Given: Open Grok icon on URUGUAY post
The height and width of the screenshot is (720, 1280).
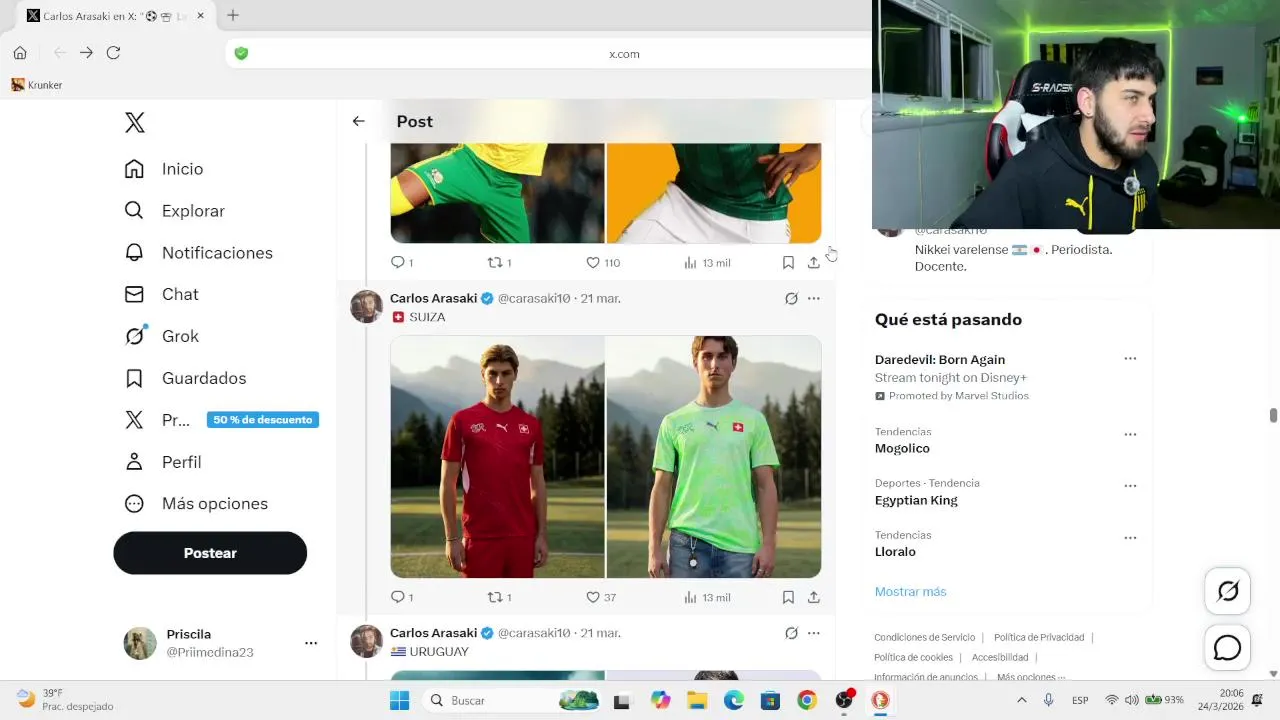Looking at the screenshot, I should (791, 633).
